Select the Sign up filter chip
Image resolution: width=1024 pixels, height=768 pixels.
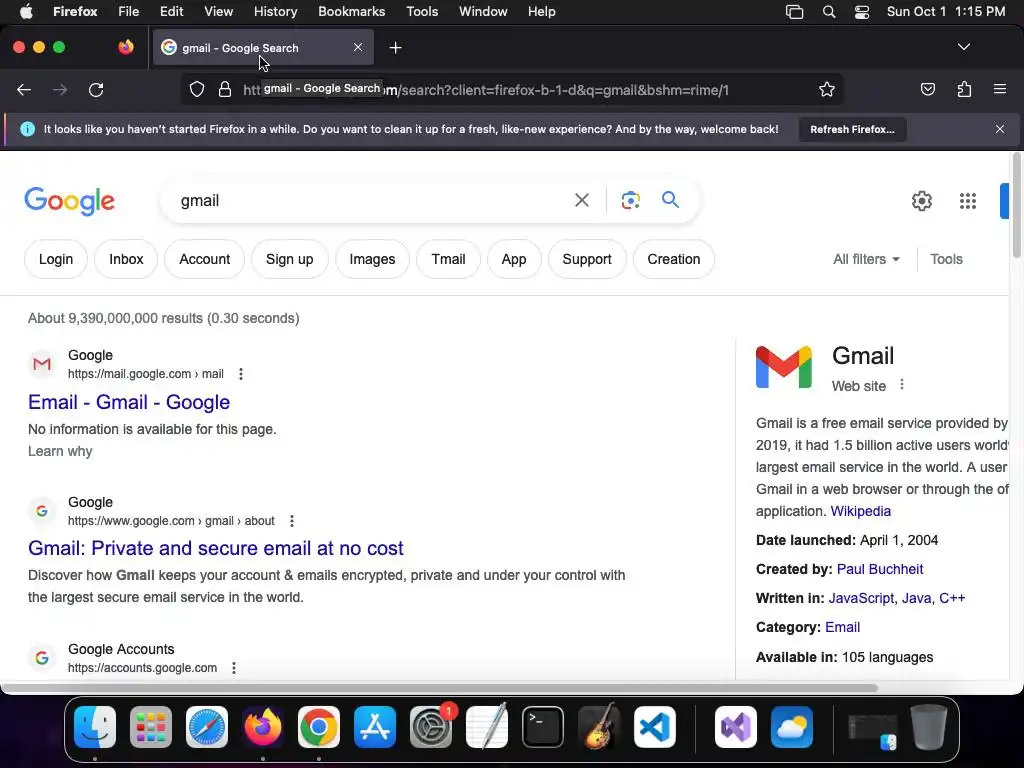point(289,259)
